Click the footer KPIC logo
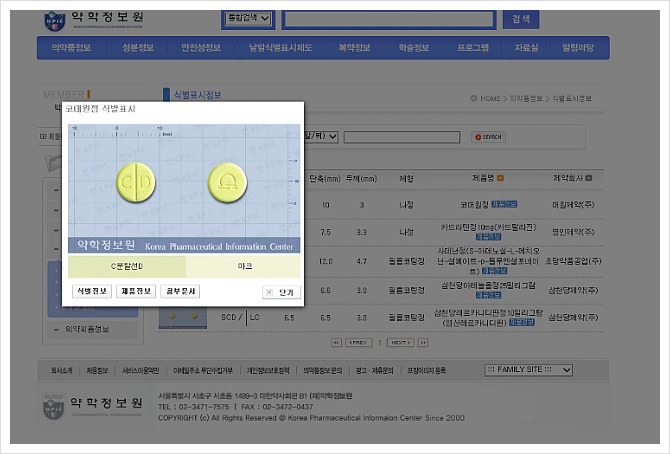 [x=53, y=407]
